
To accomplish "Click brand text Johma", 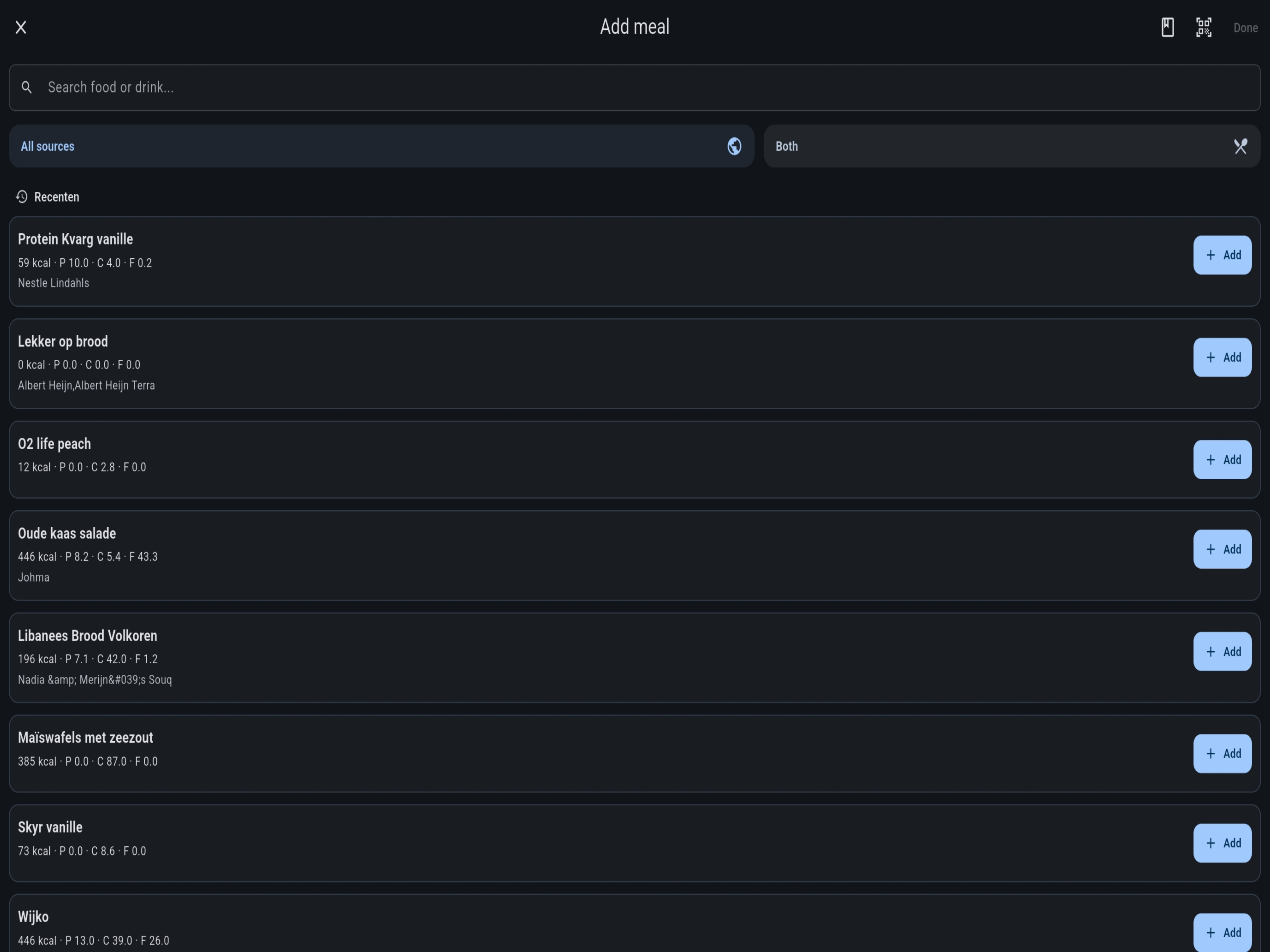I will point(33,577).
